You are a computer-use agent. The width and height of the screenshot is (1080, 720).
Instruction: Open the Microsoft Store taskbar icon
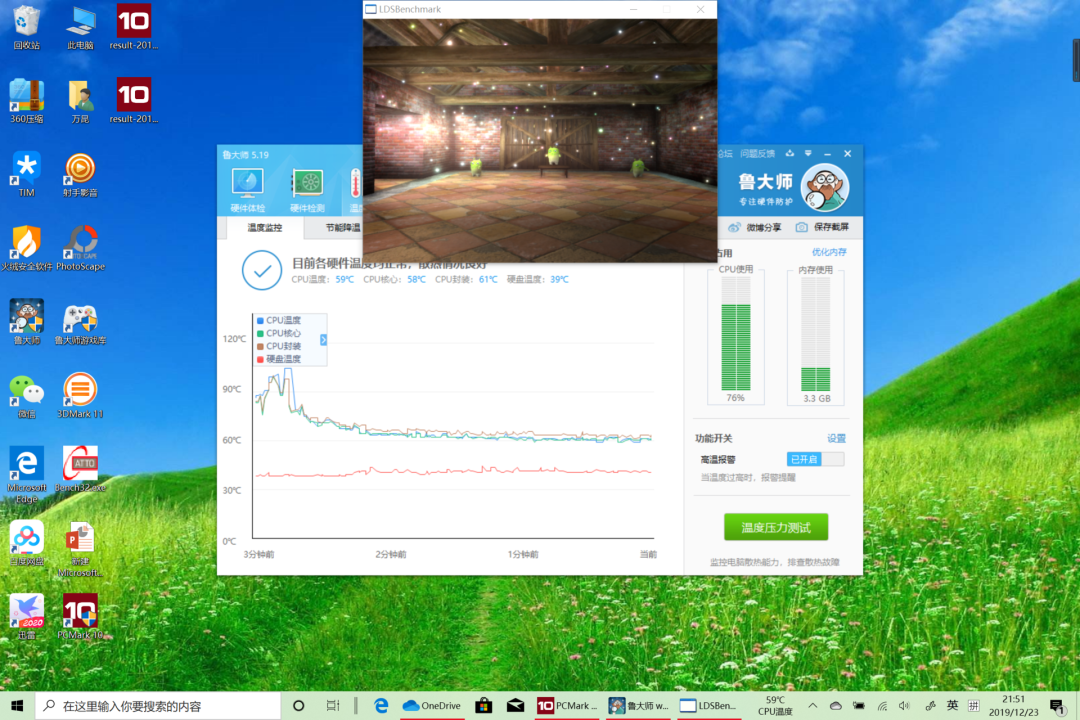pyautogui.click(x=484, y=706)
